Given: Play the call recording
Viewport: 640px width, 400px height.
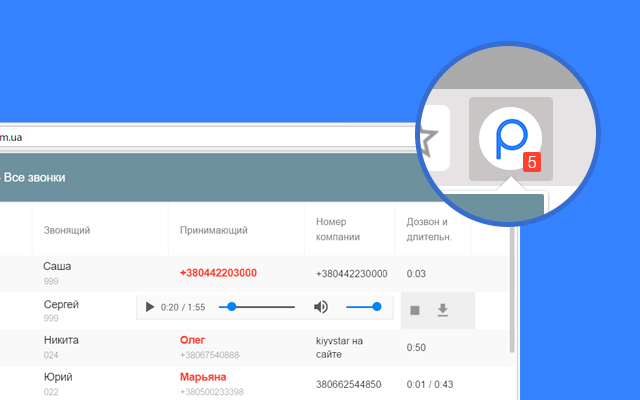Looking at the screenshot, I should (150, 307).
